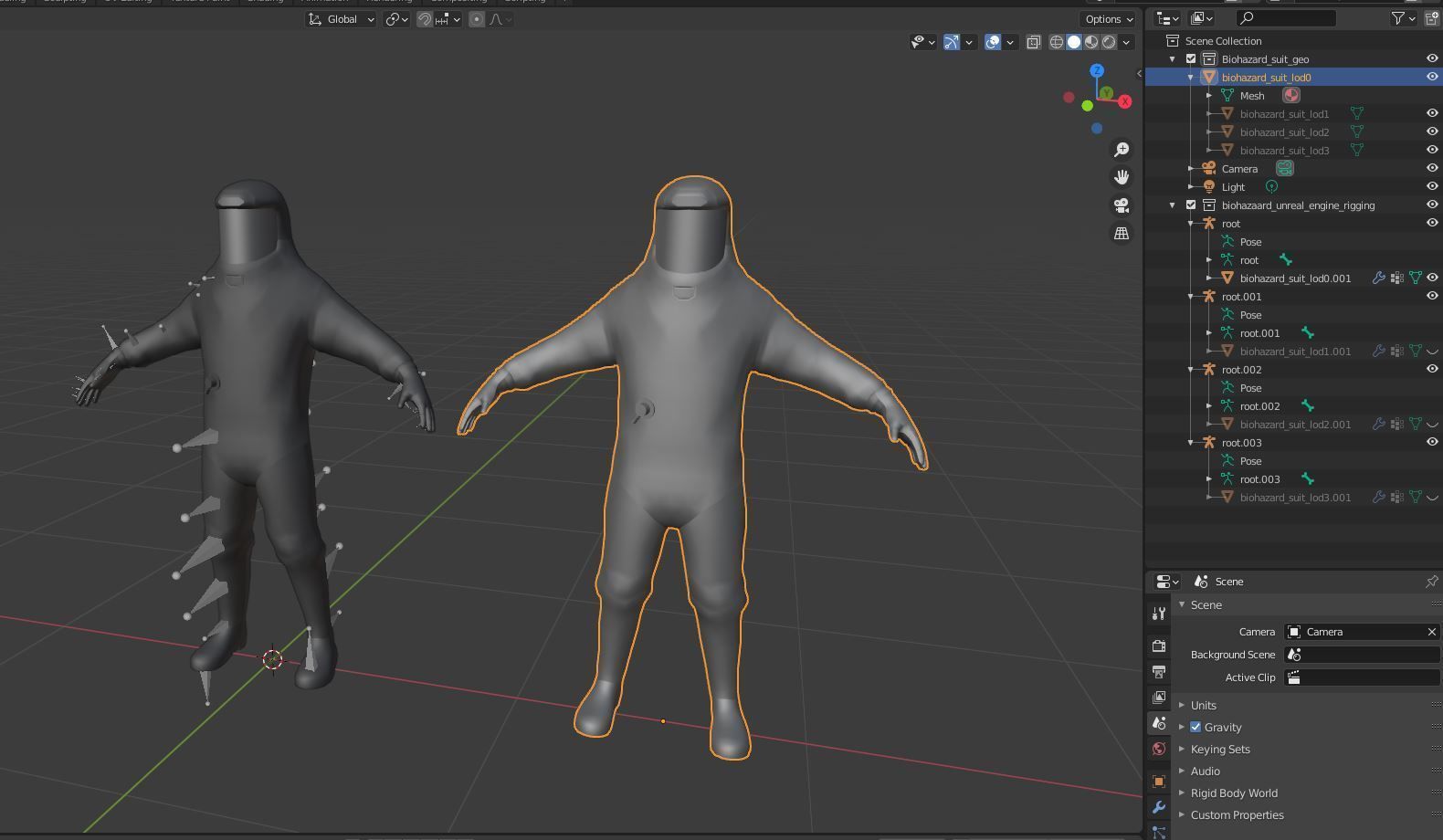Expand the Rigid Body World panel

(x=1233, y=793)
